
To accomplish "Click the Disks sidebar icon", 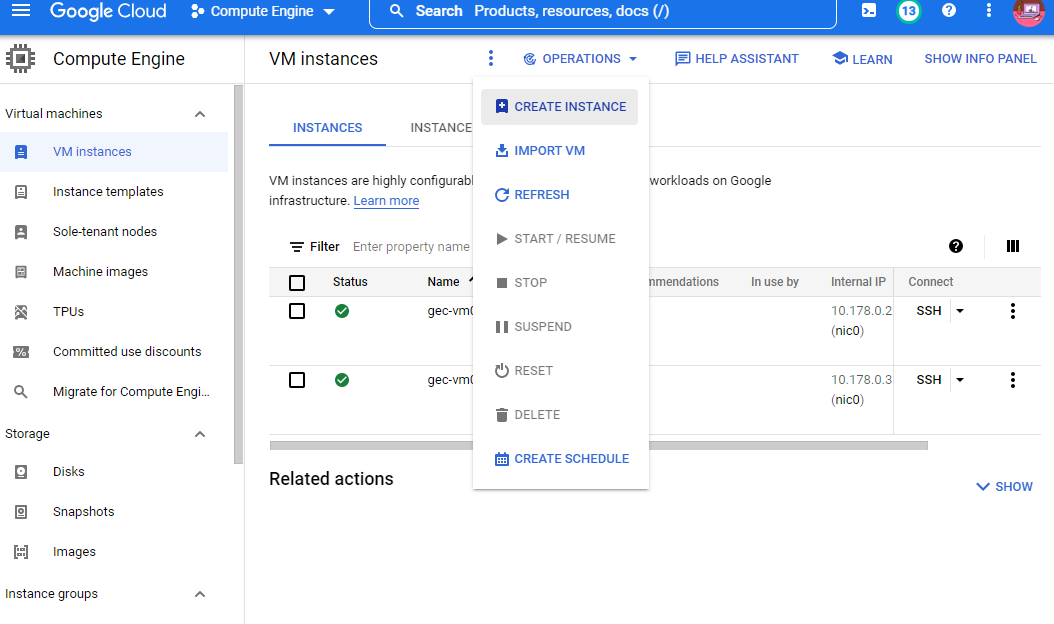I will (21, 472).
